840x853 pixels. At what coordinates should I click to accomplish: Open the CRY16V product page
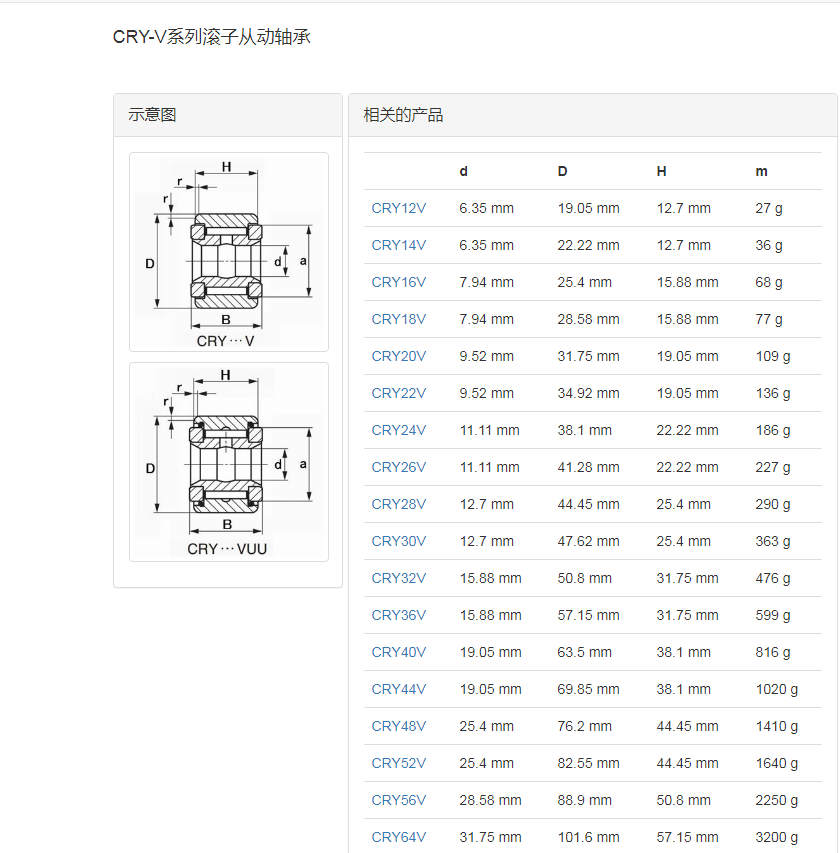coord(398,282)
